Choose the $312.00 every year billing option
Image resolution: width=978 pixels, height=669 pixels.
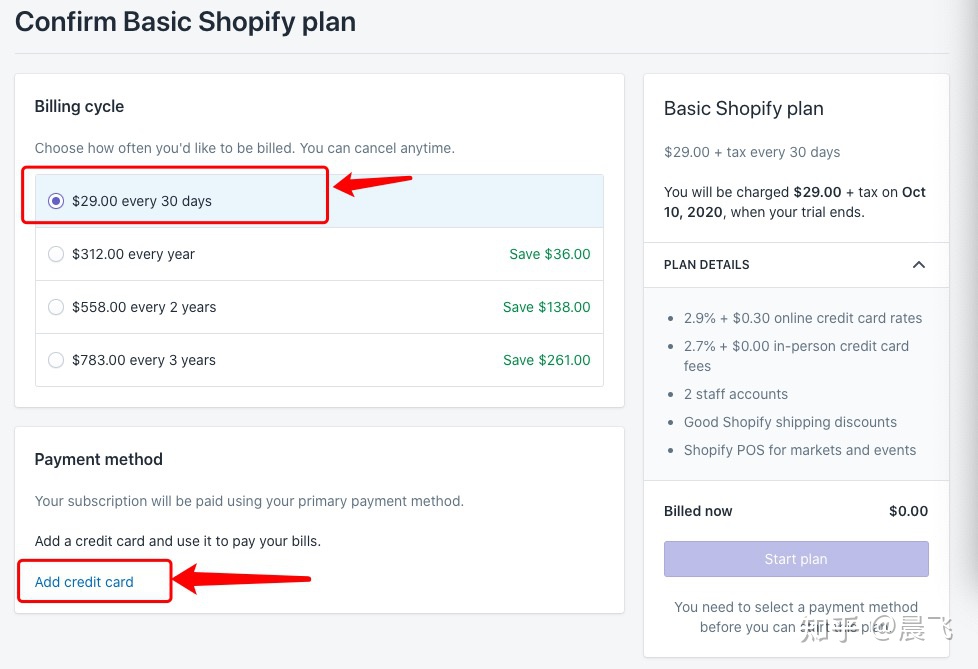[x=56, y=254]
